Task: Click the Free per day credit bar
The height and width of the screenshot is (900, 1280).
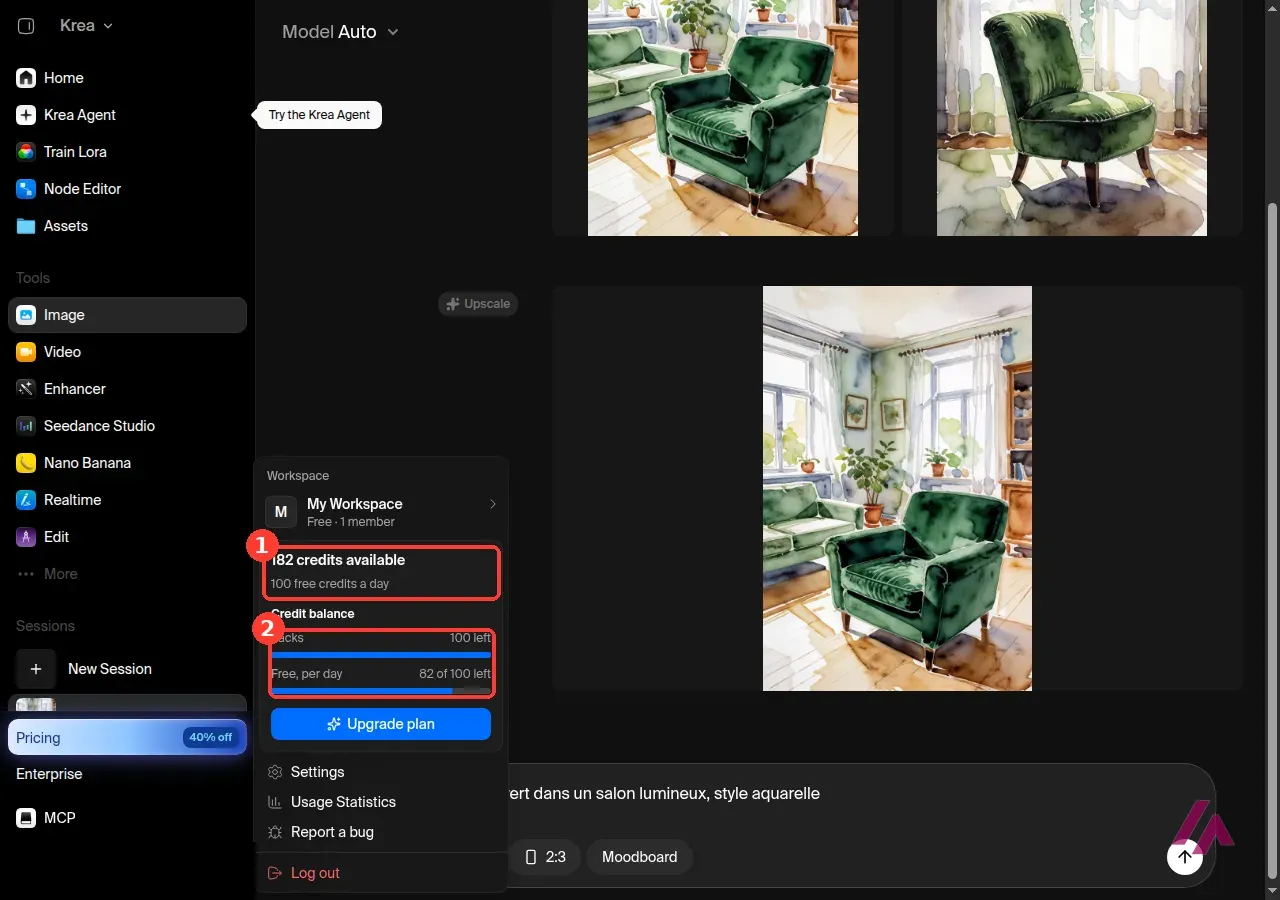Action: click(381, 690)
